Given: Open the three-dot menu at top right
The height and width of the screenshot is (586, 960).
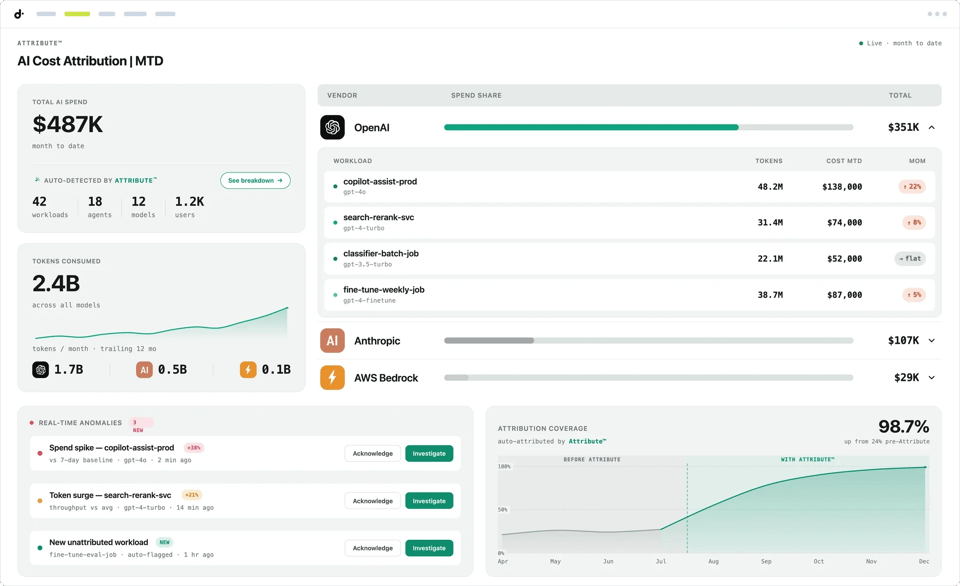Looking at the screenshot, I should (937, 13).
